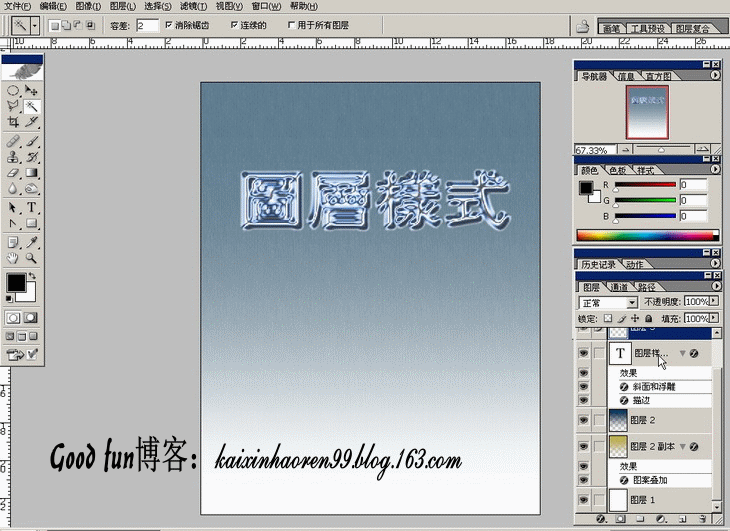Image resolution: width=730 pixels, height=531 pixels.
Task: Toggle visibility of 图案叠加 effect
Action: [x=583, y=480]
